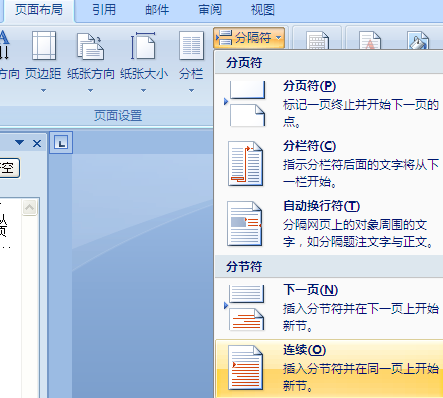The width and height of the screenshot is (443, 398).
Task: Select 连续(O) continuous section break
Action: 329,368
